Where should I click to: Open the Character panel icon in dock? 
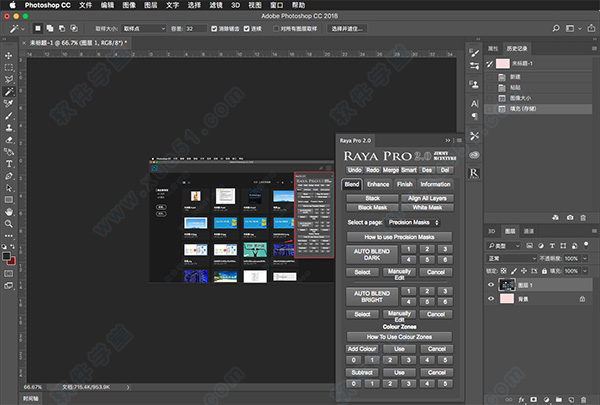coord(474,103)
